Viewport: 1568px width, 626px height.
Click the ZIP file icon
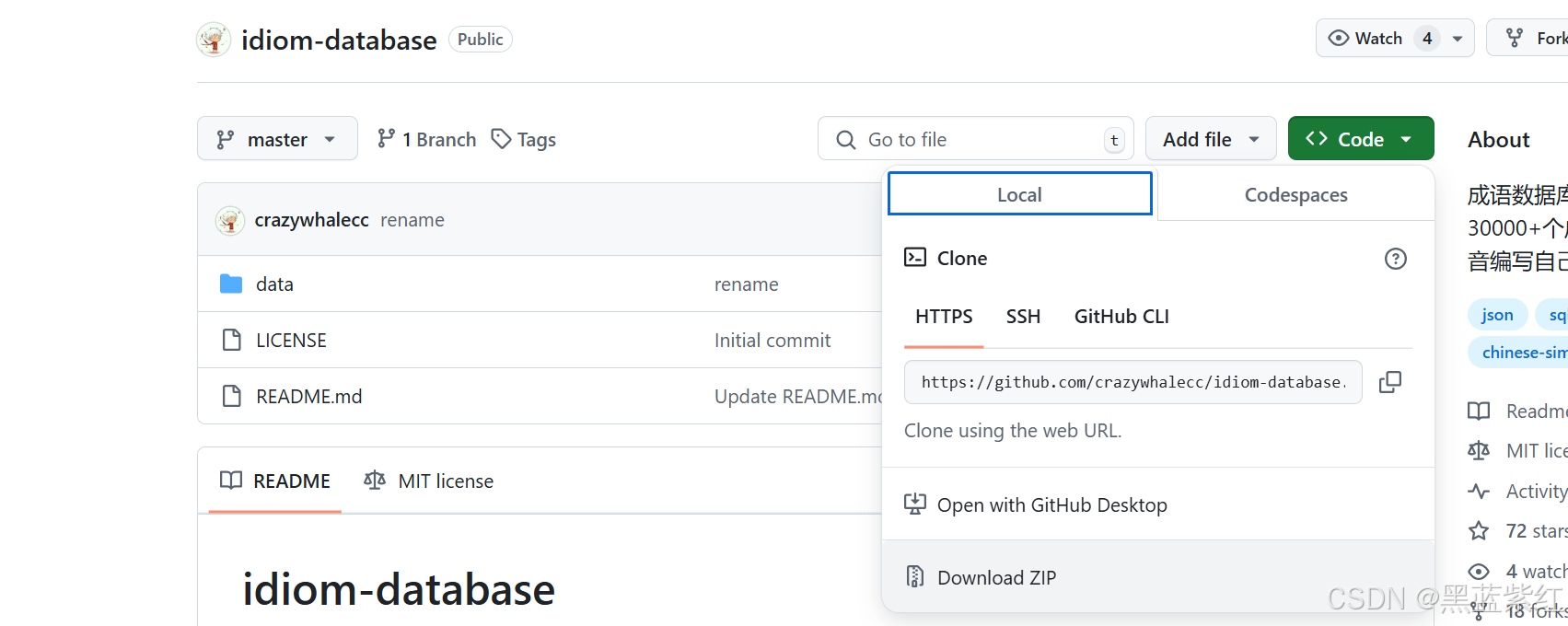pyautogui.click(x=915, y=576)
